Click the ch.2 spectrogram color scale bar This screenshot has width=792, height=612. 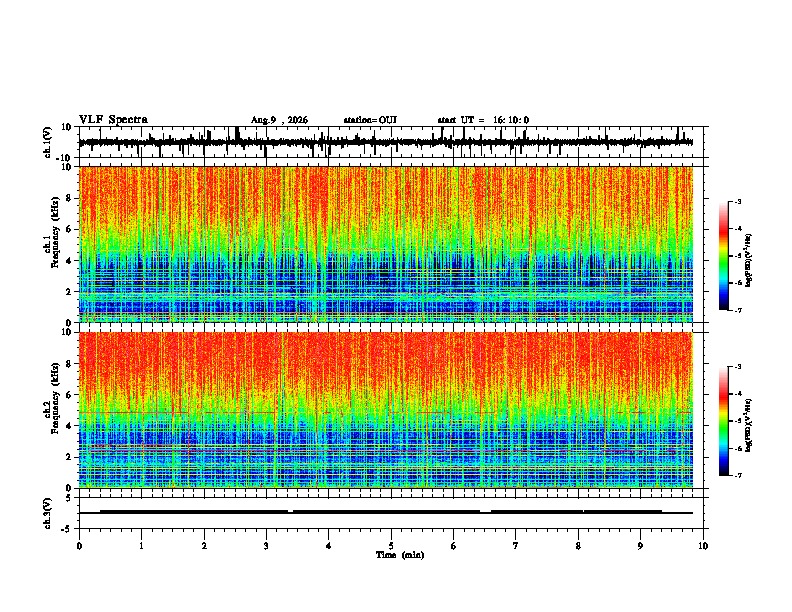coord(724,421)
